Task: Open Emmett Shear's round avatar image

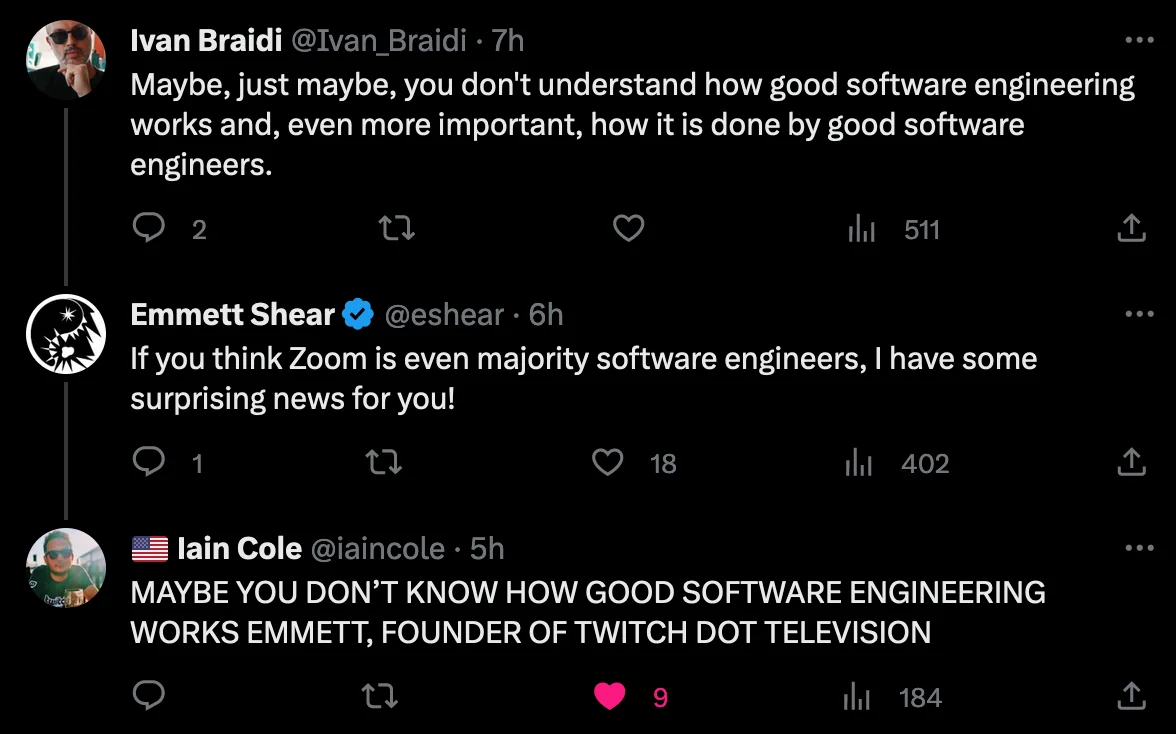Action: coord(66,334)
